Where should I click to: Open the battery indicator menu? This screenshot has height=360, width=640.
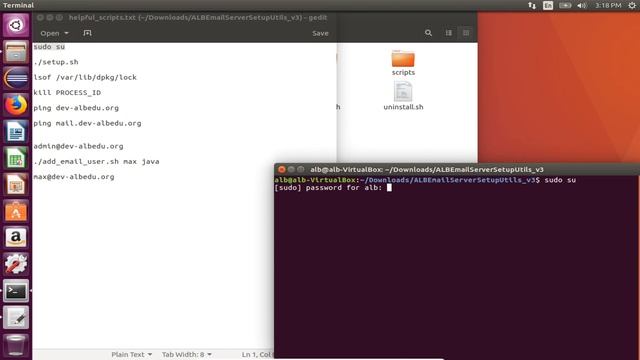click(x=565, y=5)
